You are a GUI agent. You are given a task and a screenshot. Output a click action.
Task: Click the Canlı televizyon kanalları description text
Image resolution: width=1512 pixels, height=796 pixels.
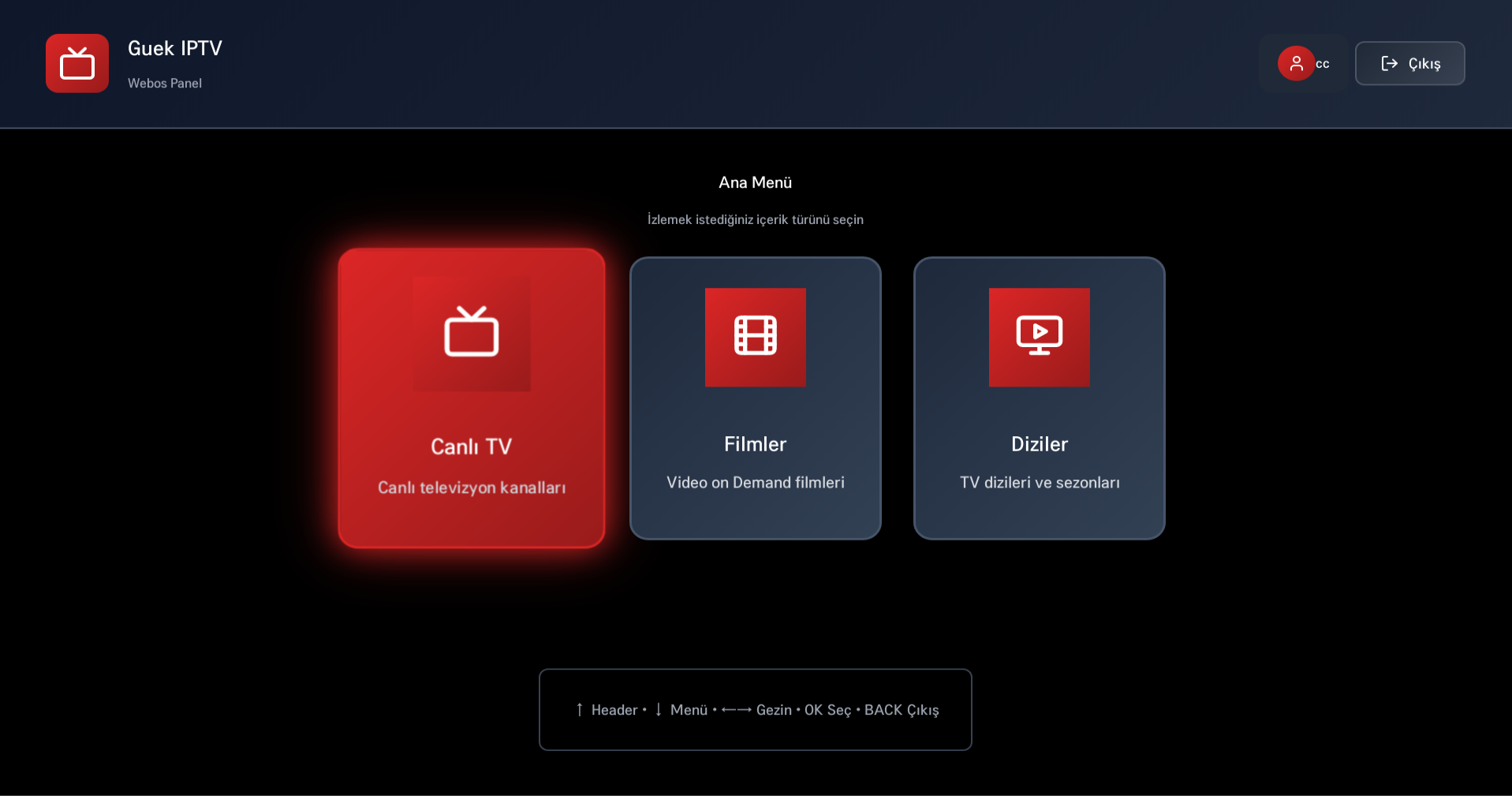tap(471, 488)
